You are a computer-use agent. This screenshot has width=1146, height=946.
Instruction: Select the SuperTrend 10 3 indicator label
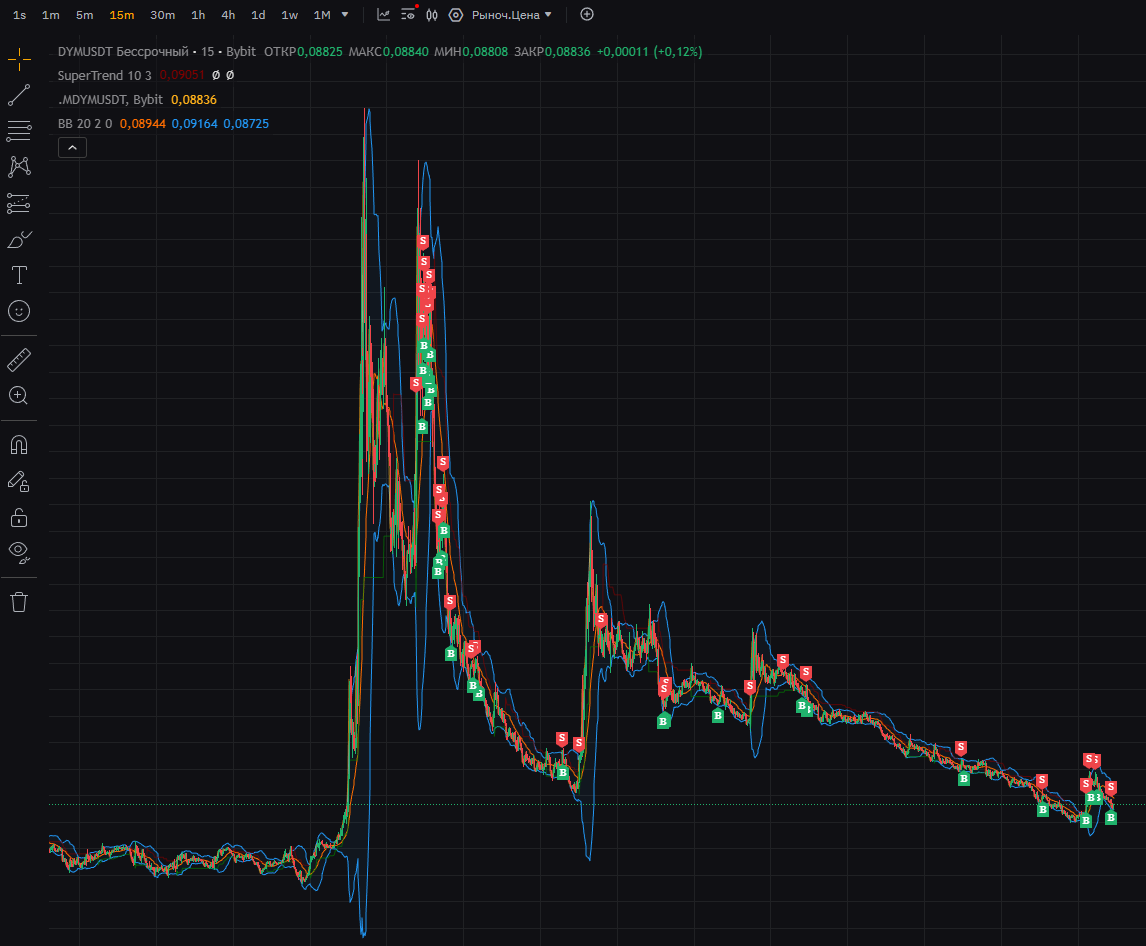pyautogui.click(x=105, y=75)
